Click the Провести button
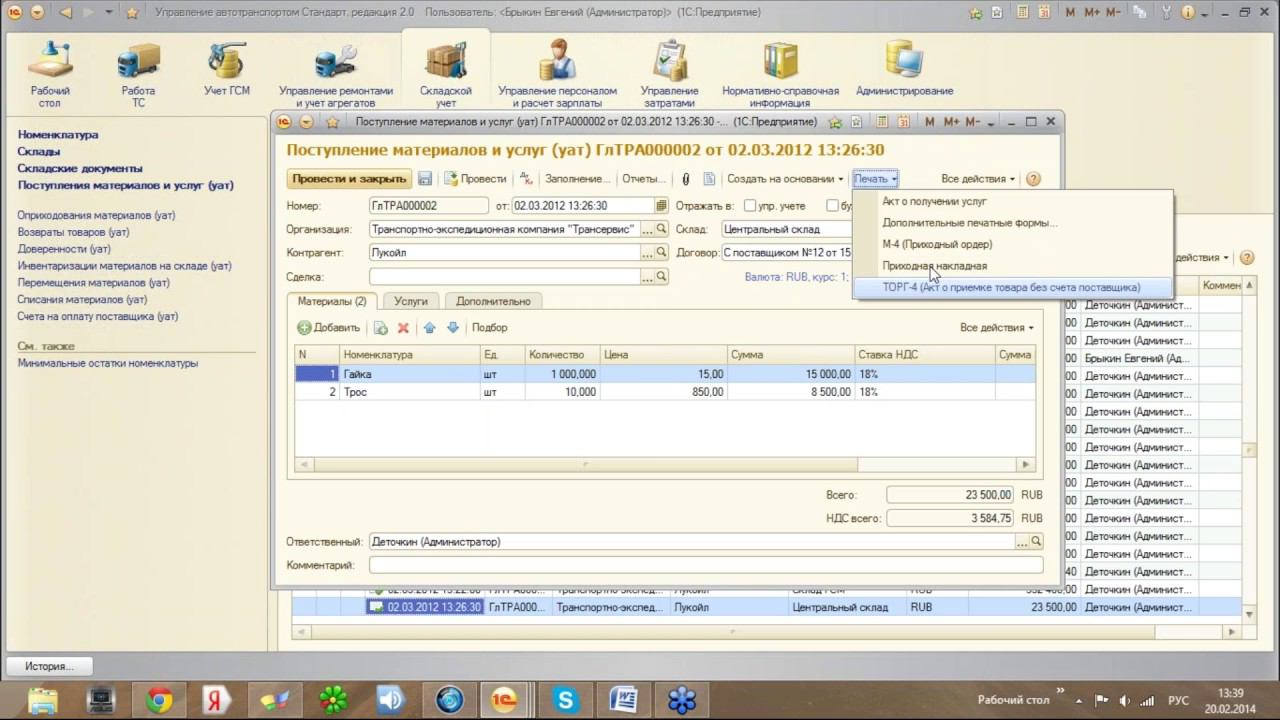 point(475,179)
